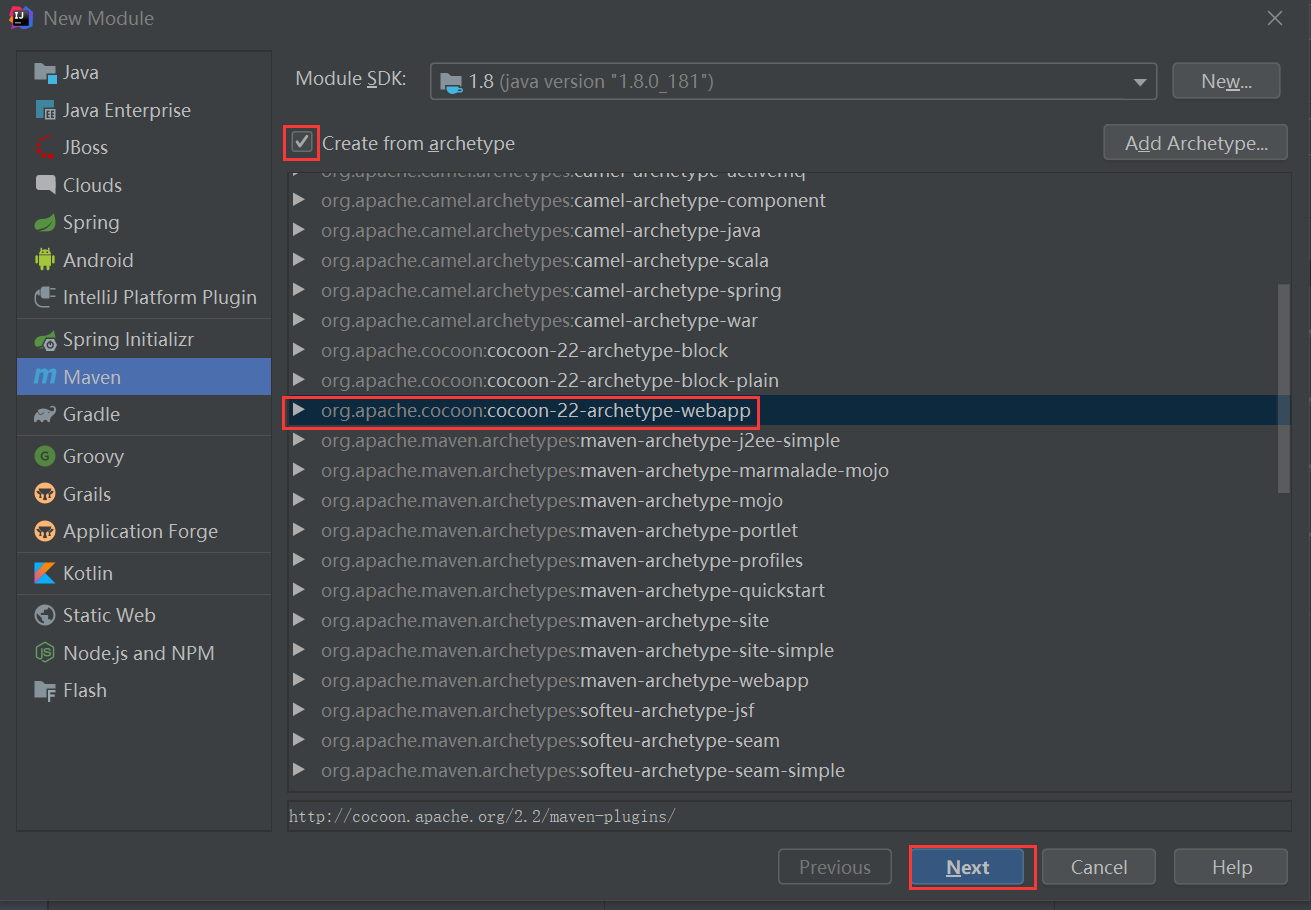
Task: Click the Grails icon
Action: point(45,494)
